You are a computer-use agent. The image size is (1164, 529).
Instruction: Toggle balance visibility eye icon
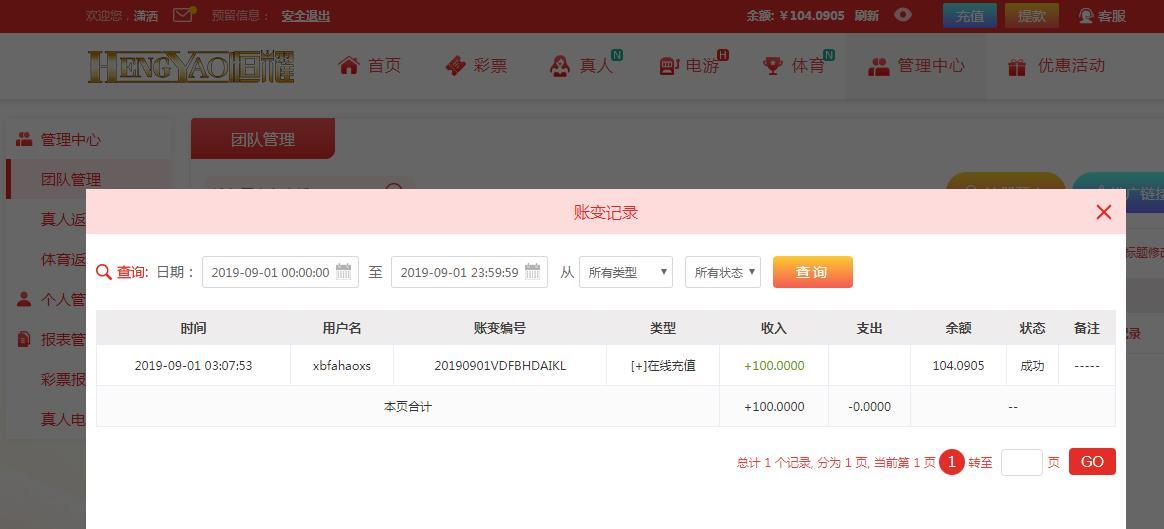point(903,15)
